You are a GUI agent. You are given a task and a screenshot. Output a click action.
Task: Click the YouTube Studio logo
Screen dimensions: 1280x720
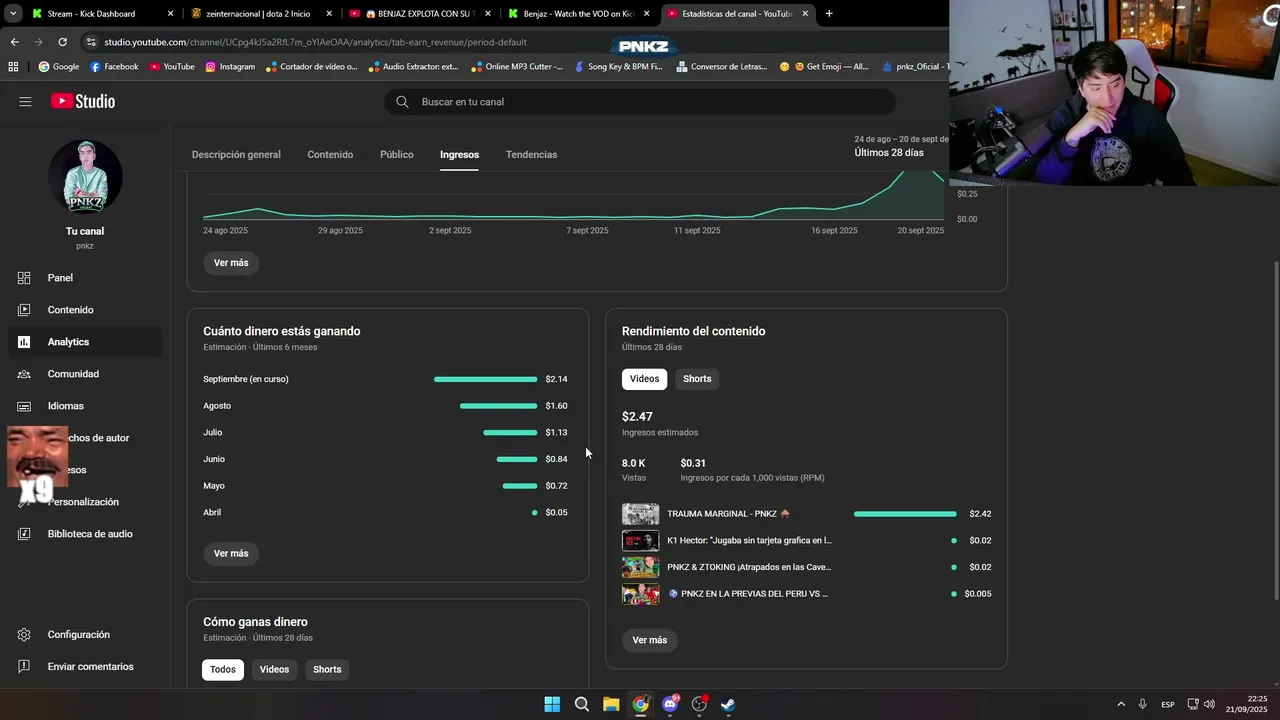83,101
